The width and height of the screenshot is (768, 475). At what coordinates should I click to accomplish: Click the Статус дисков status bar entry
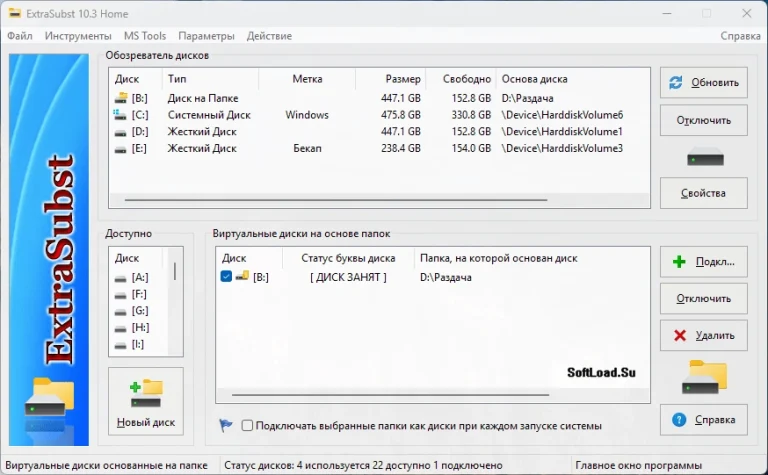[363, 465]
